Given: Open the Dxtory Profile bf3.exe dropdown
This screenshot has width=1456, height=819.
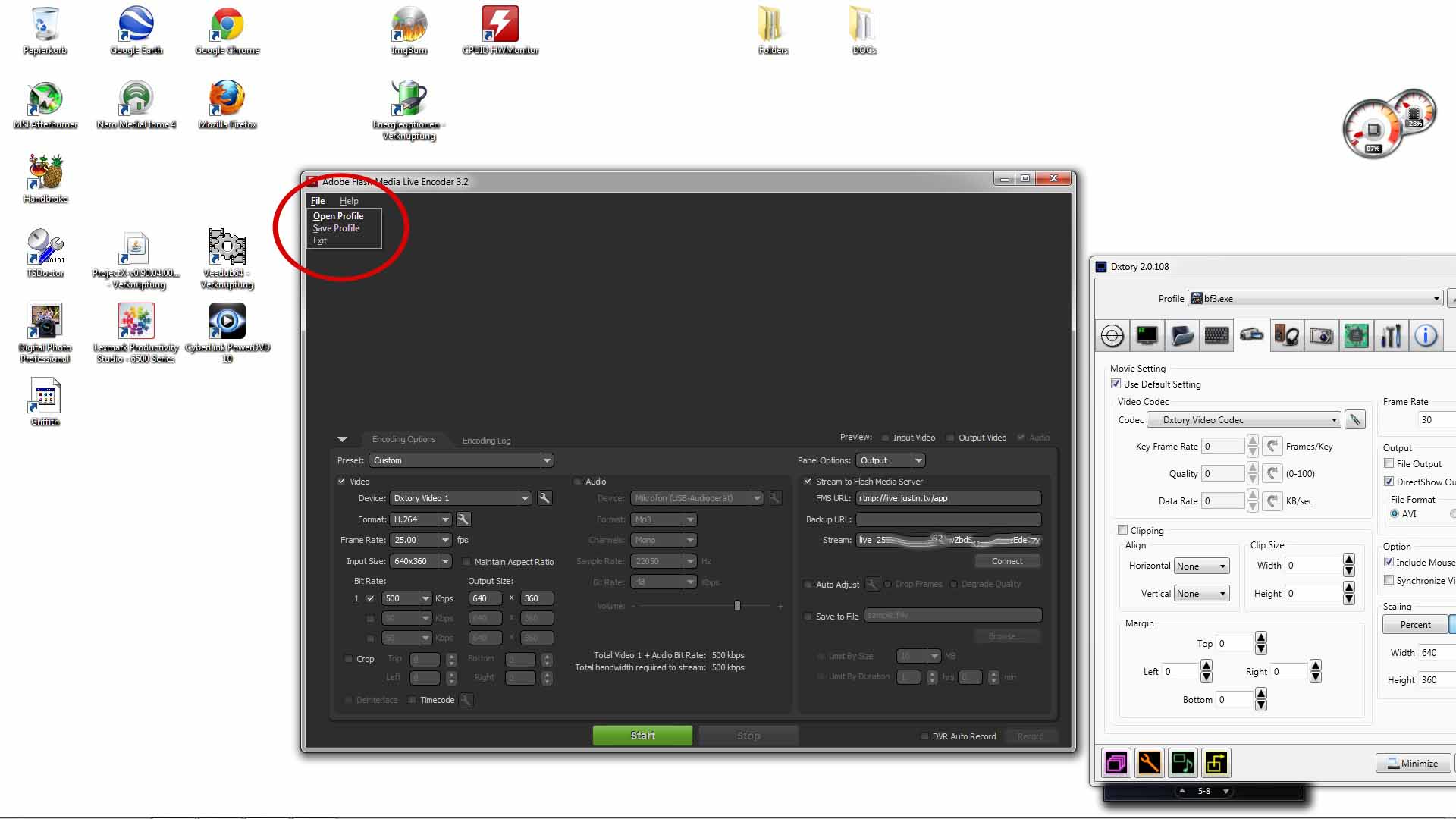Looking at the screenshot, I should [x=1436, y=299].
